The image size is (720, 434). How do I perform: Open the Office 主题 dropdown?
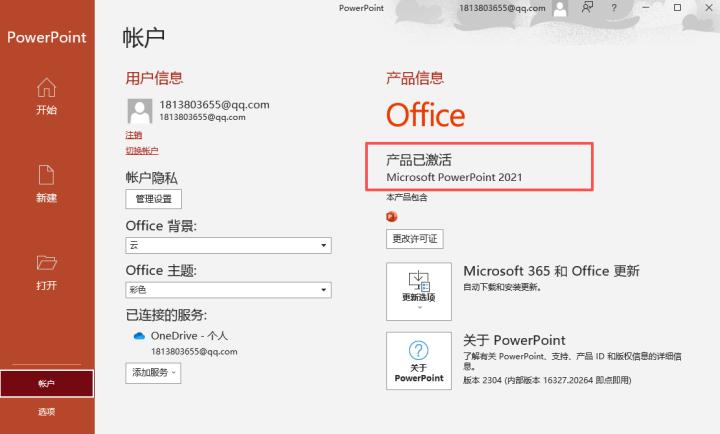coord(228,290)
